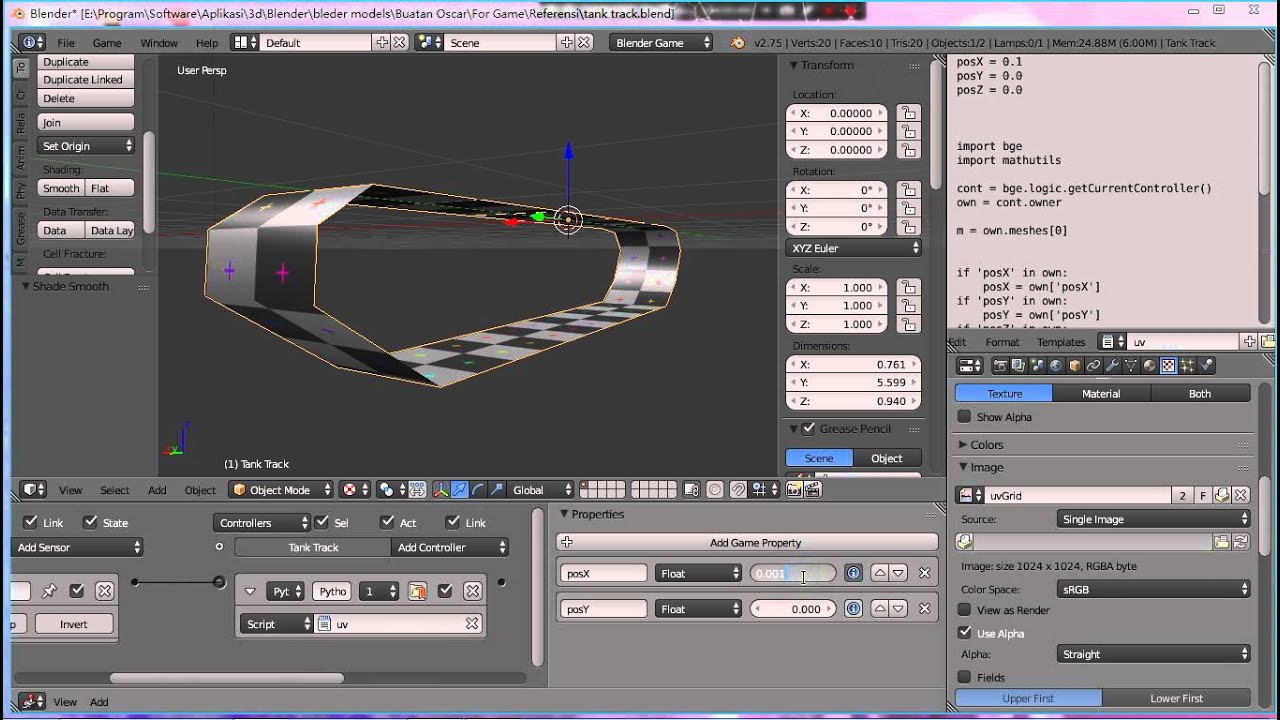Click the Add Game Property button
This screenshot has width=1280, height=720.
[747, 542]
